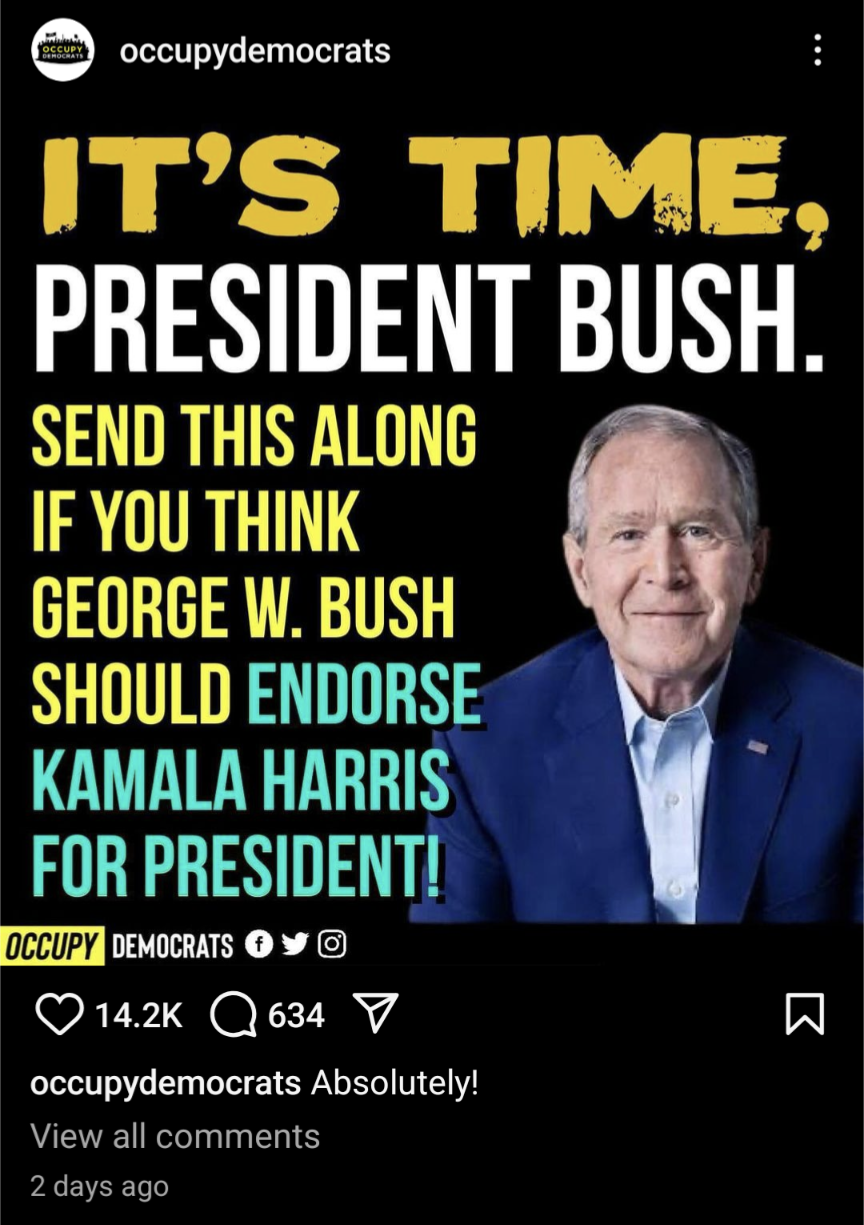
Task: Save post with bookmark icon
Action: [x=806, y=1015]
